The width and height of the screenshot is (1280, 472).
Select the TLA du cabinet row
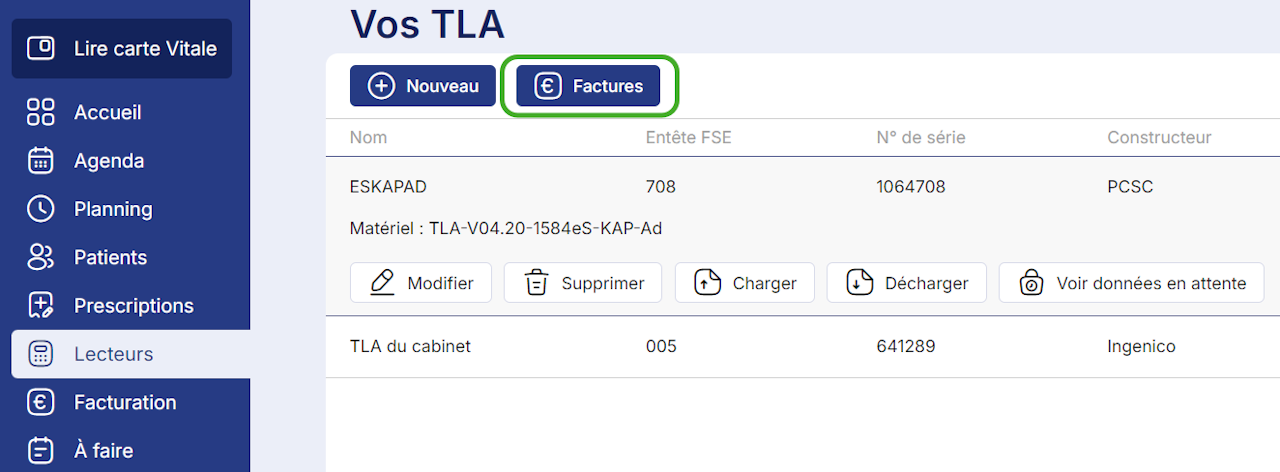[x=410, y=347]
